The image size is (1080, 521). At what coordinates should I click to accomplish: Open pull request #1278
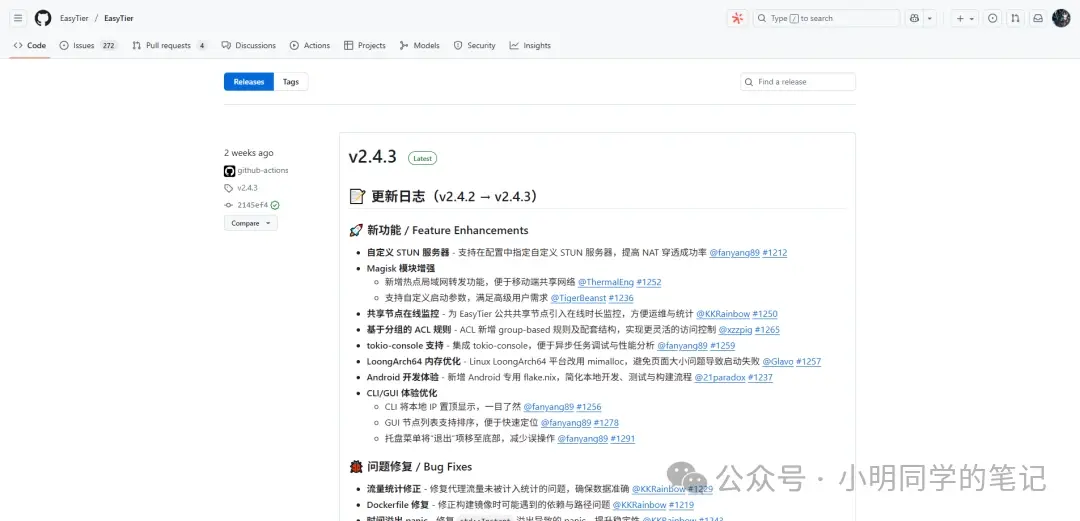pyautogui.click(x=606, y=423)
